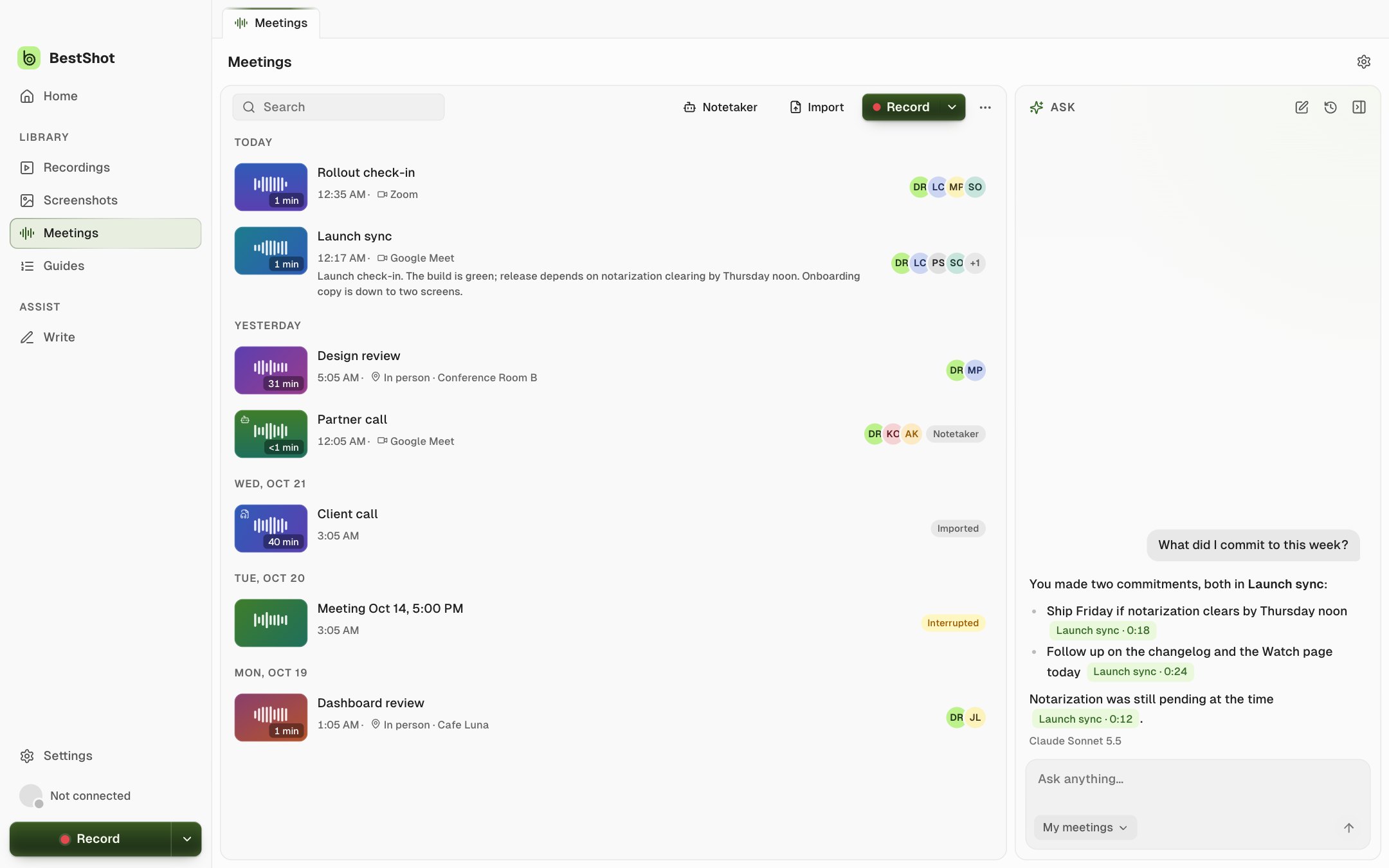Open the Dashboard review thumbnail

271,718
